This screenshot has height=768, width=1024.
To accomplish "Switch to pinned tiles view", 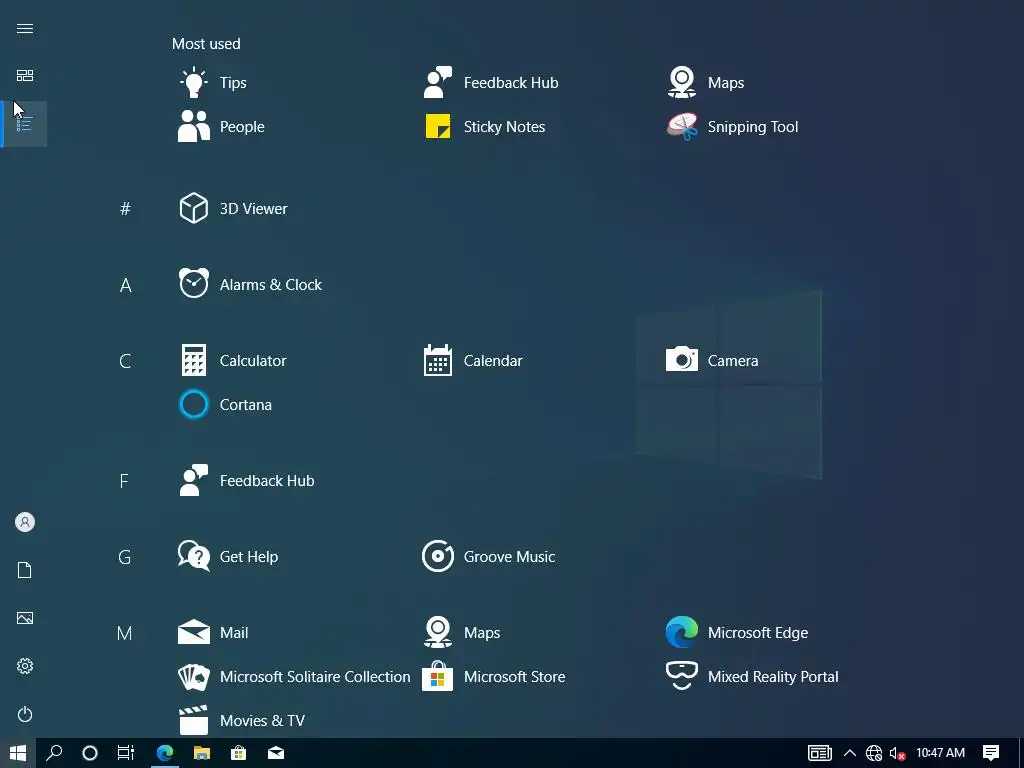I will click(x=25, y=76).
